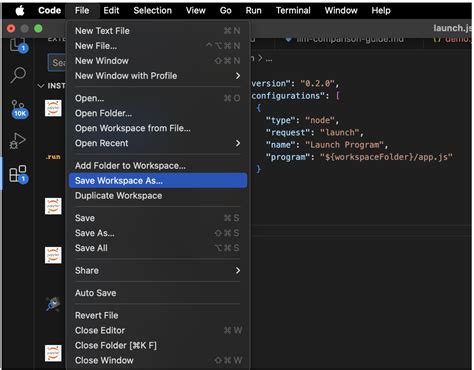Expand New Window with Profile submenu
474x370 pixels.
point(157,76)
